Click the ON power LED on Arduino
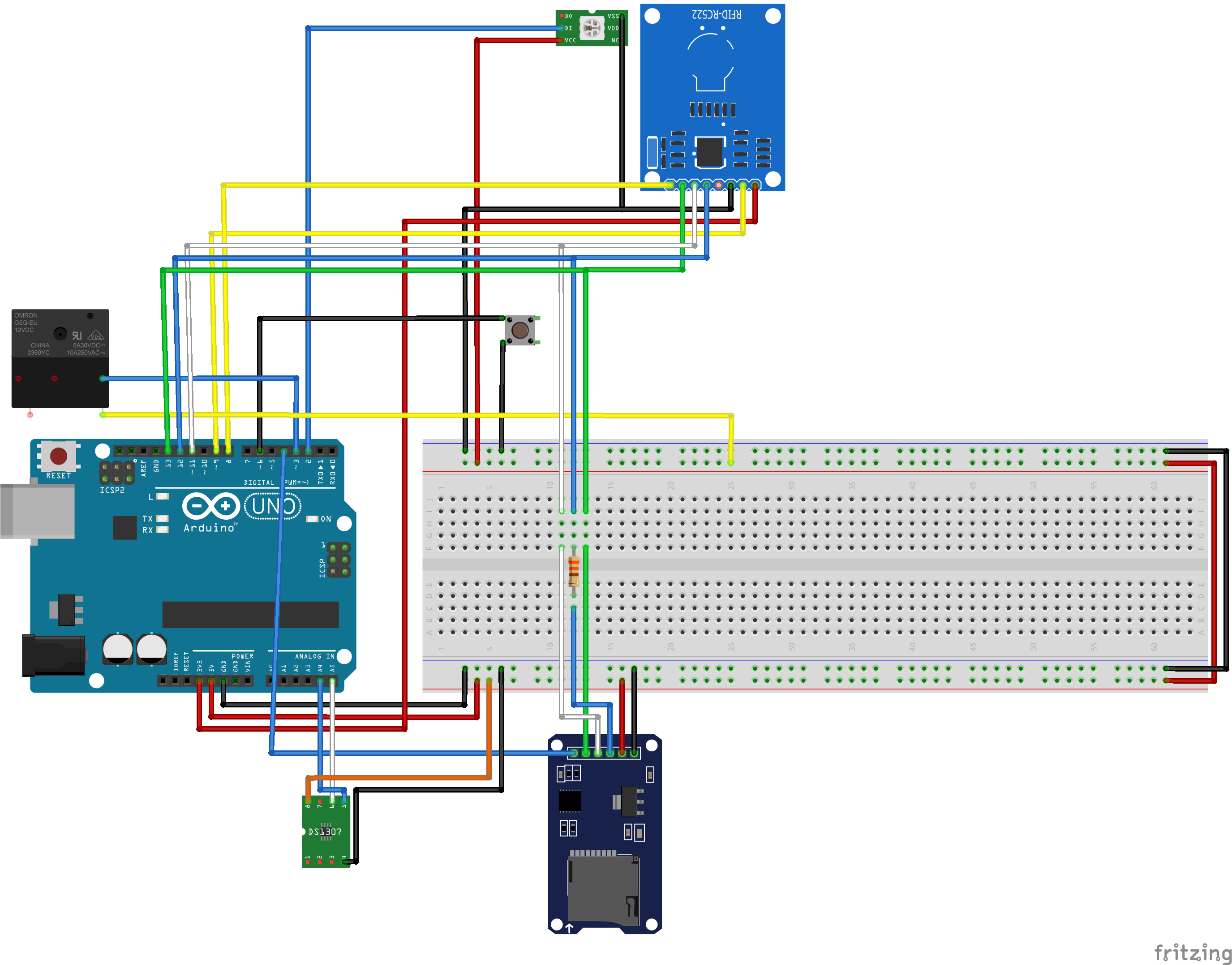 pyautogui.click(x=312, y=519)
